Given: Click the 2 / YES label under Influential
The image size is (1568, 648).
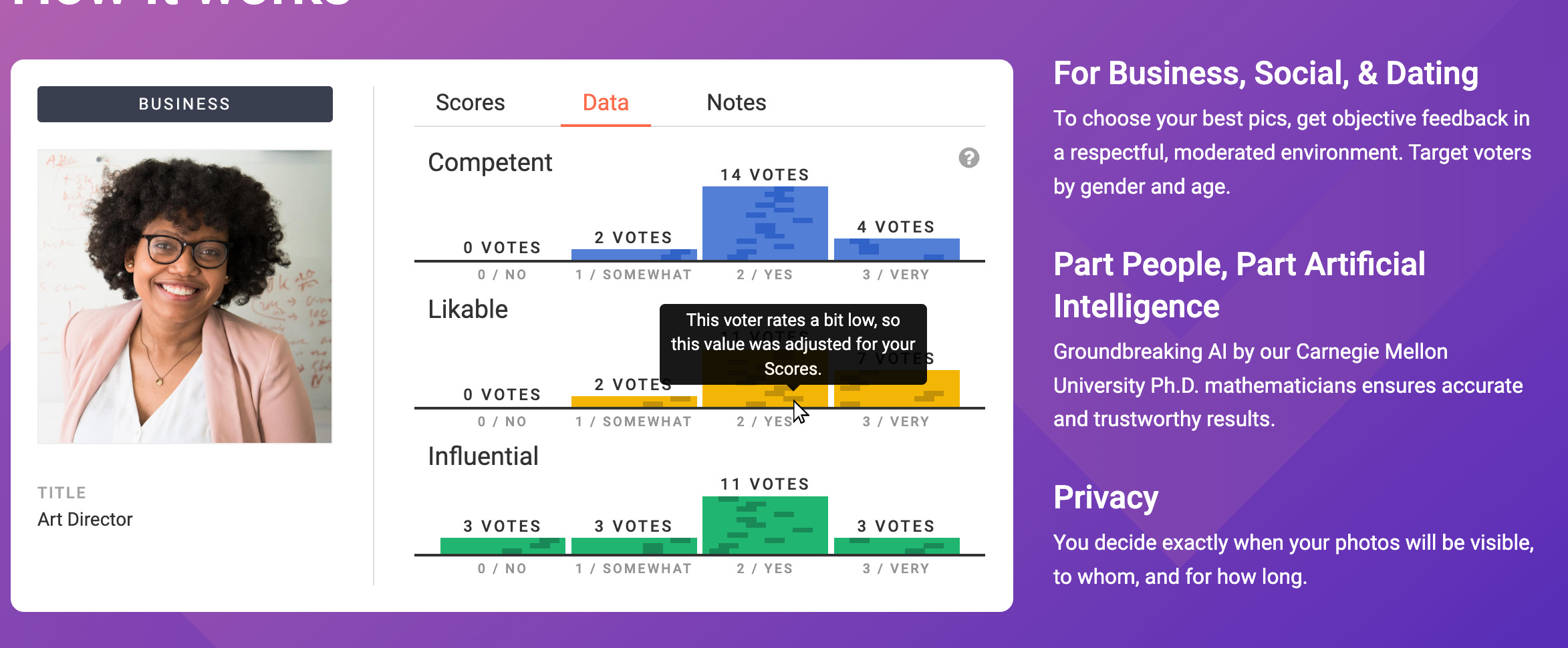Looking at the screenshot, I should point(765,568).
